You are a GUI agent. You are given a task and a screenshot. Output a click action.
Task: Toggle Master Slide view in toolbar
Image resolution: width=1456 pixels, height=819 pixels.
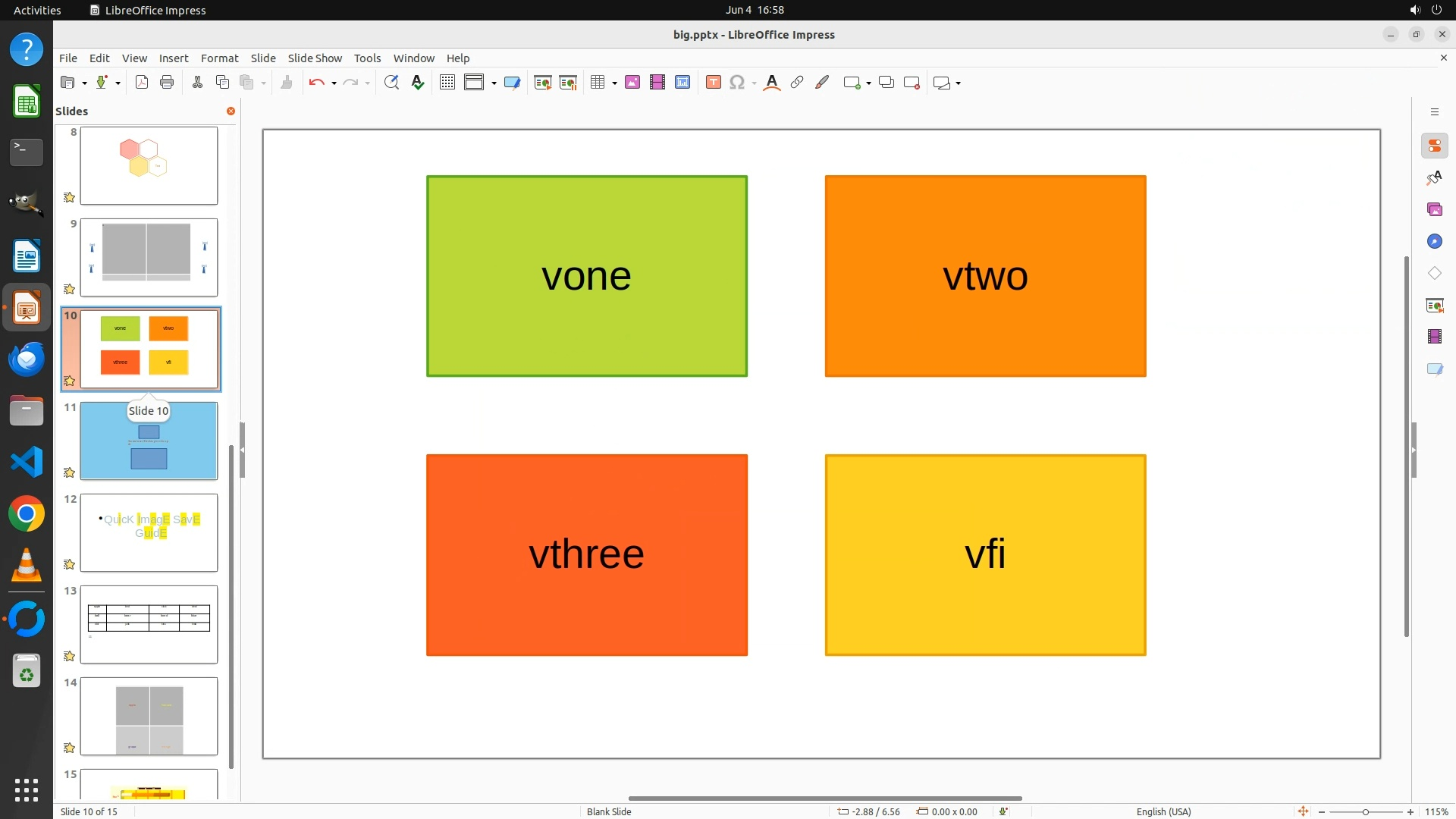(512, 83)
